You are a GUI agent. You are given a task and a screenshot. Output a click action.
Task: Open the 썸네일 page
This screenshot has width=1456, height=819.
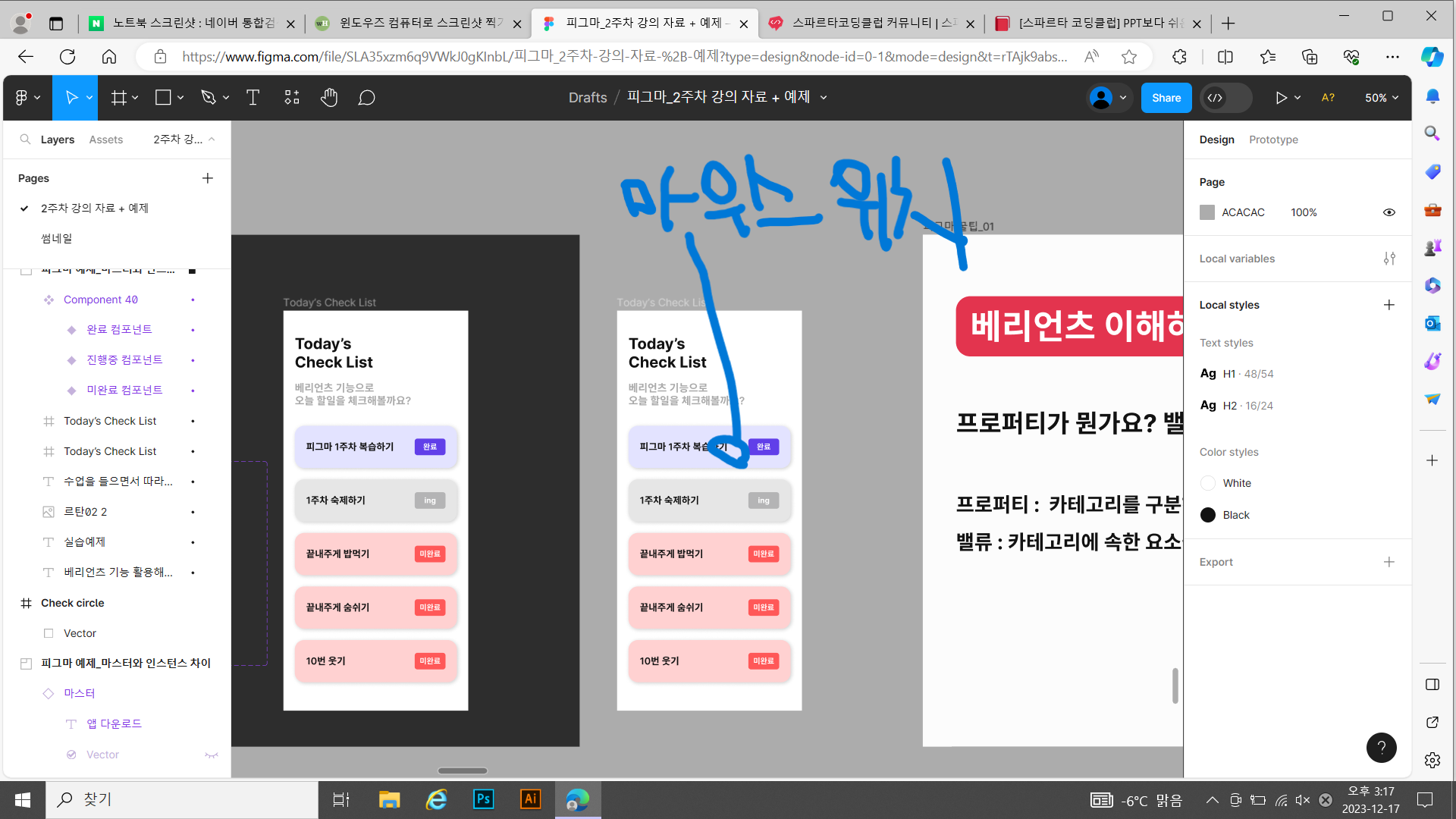57,238
